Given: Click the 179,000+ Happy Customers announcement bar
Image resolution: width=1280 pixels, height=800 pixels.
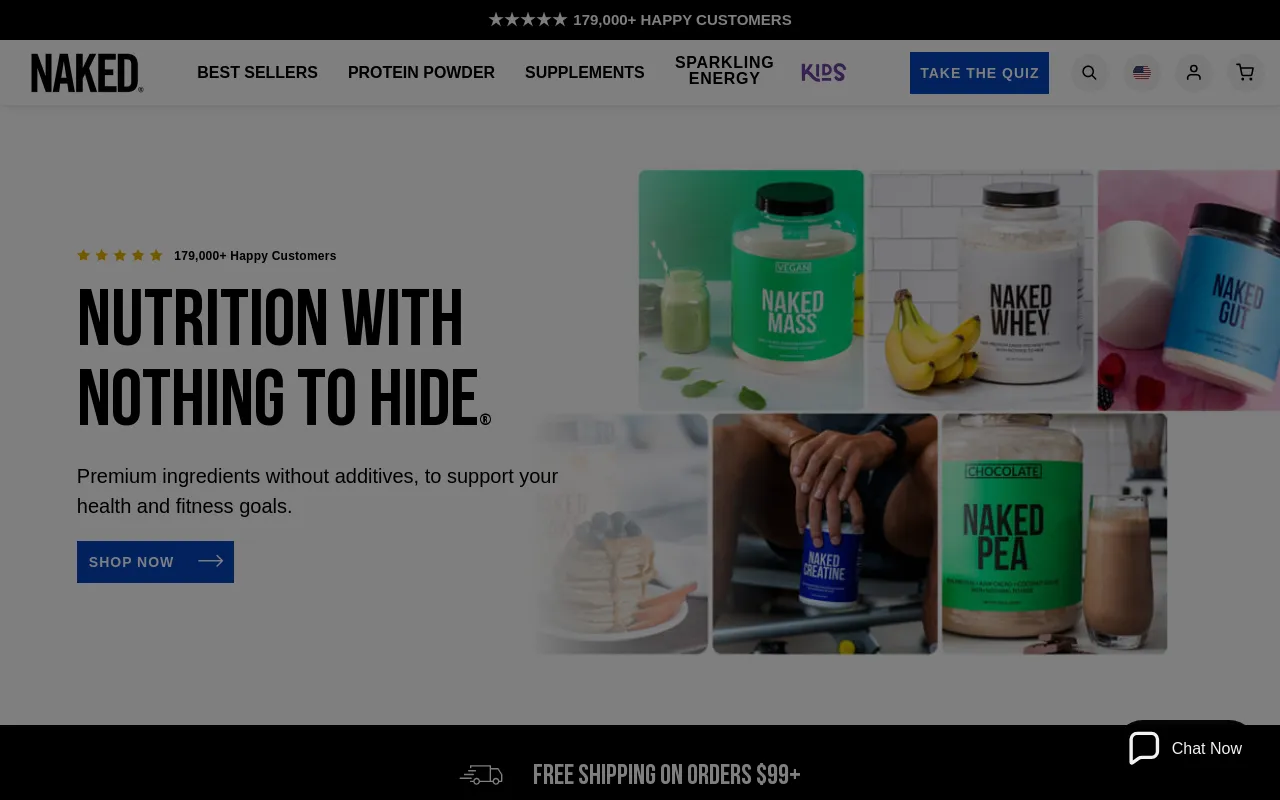Looking at the screenshot, I should [640, 20].
